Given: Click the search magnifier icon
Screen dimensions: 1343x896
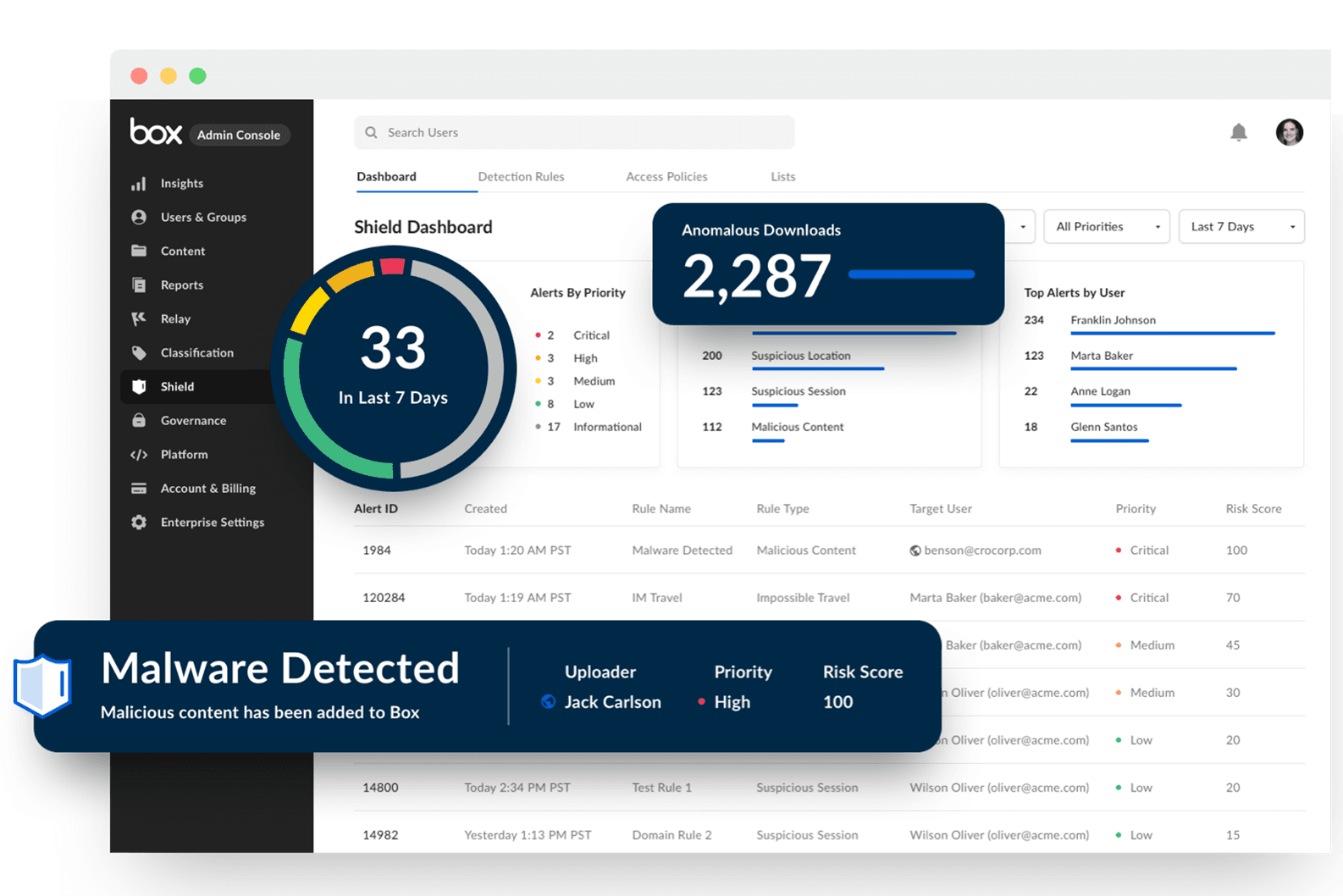Looking at the screenshot, I should 371,133.
